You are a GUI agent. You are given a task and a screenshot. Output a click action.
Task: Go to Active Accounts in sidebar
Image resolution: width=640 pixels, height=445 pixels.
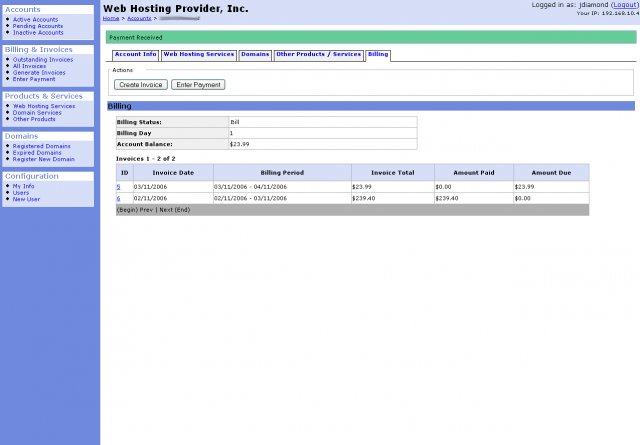coord(35,19)
